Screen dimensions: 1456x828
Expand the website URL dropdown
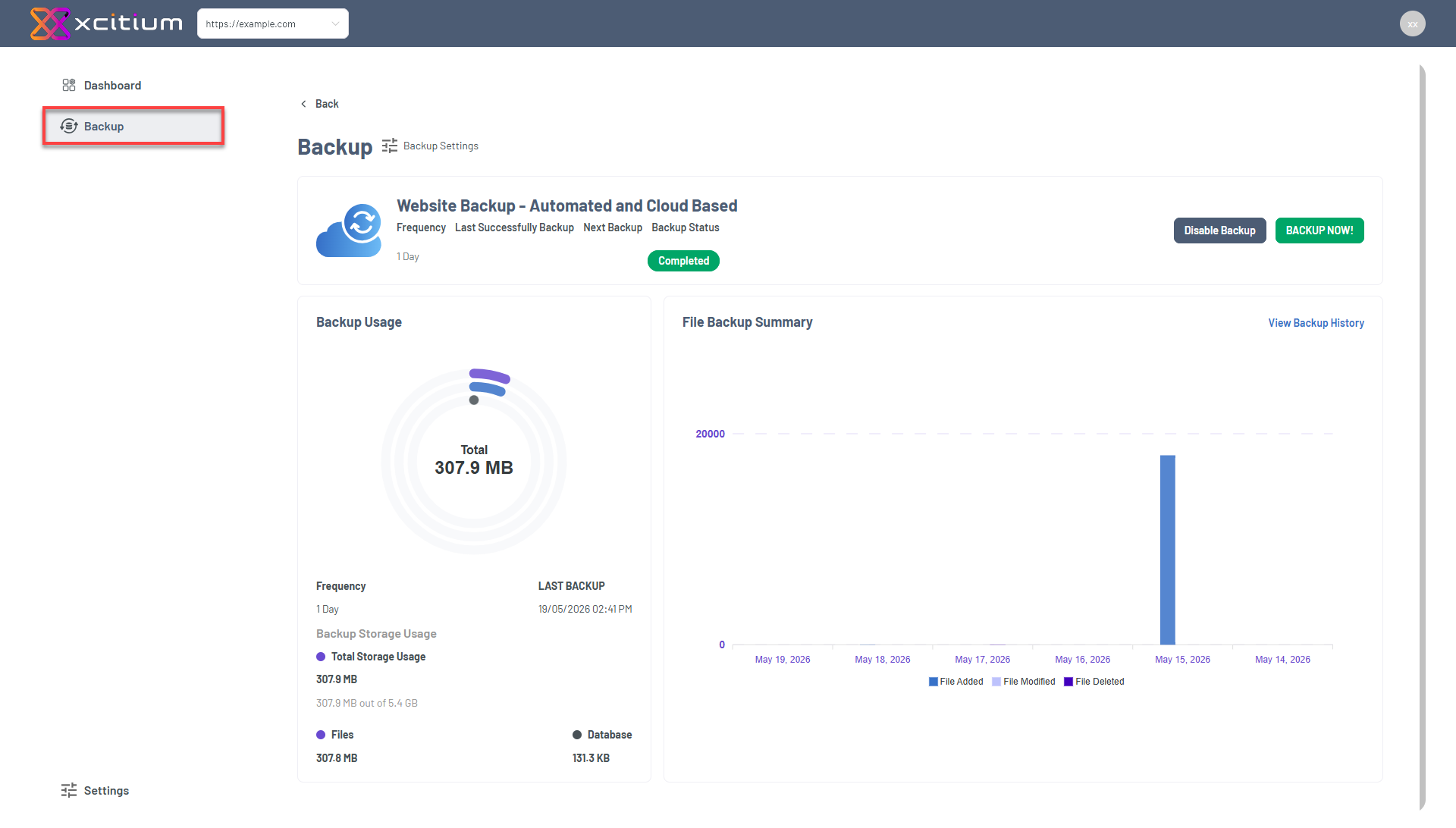(273, 24)
